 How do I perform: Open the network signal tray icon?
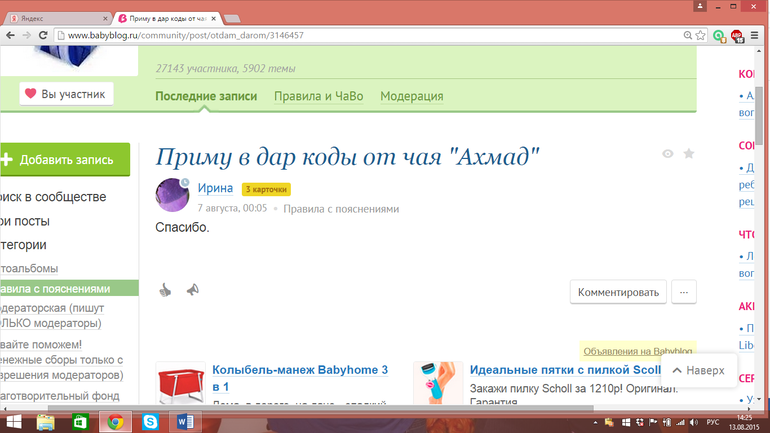coord(680,422)
